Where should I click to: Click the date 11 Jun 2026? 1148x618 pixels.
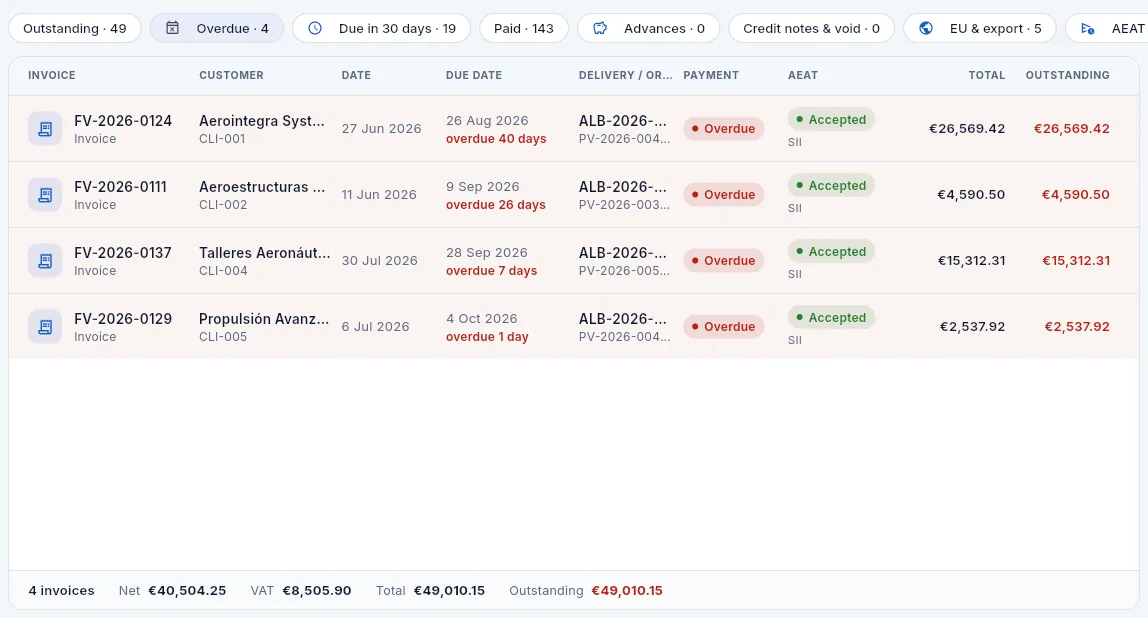379,195
